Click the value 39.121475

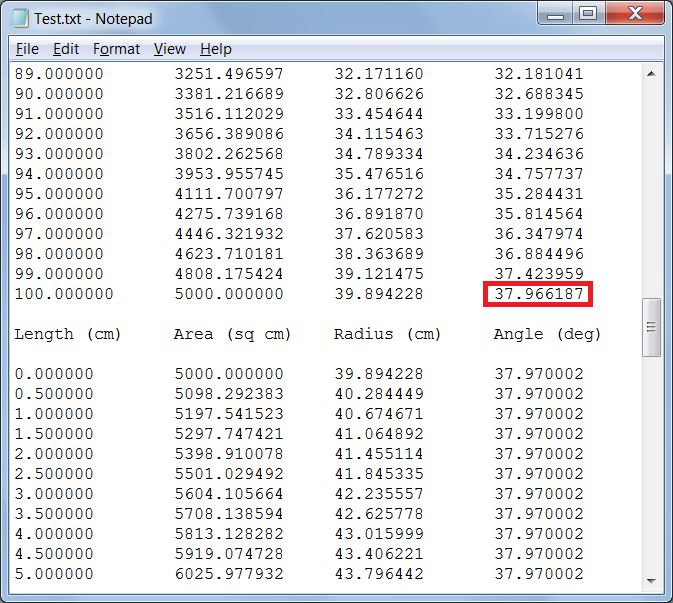pyautogui.click(x=379, y=274)
